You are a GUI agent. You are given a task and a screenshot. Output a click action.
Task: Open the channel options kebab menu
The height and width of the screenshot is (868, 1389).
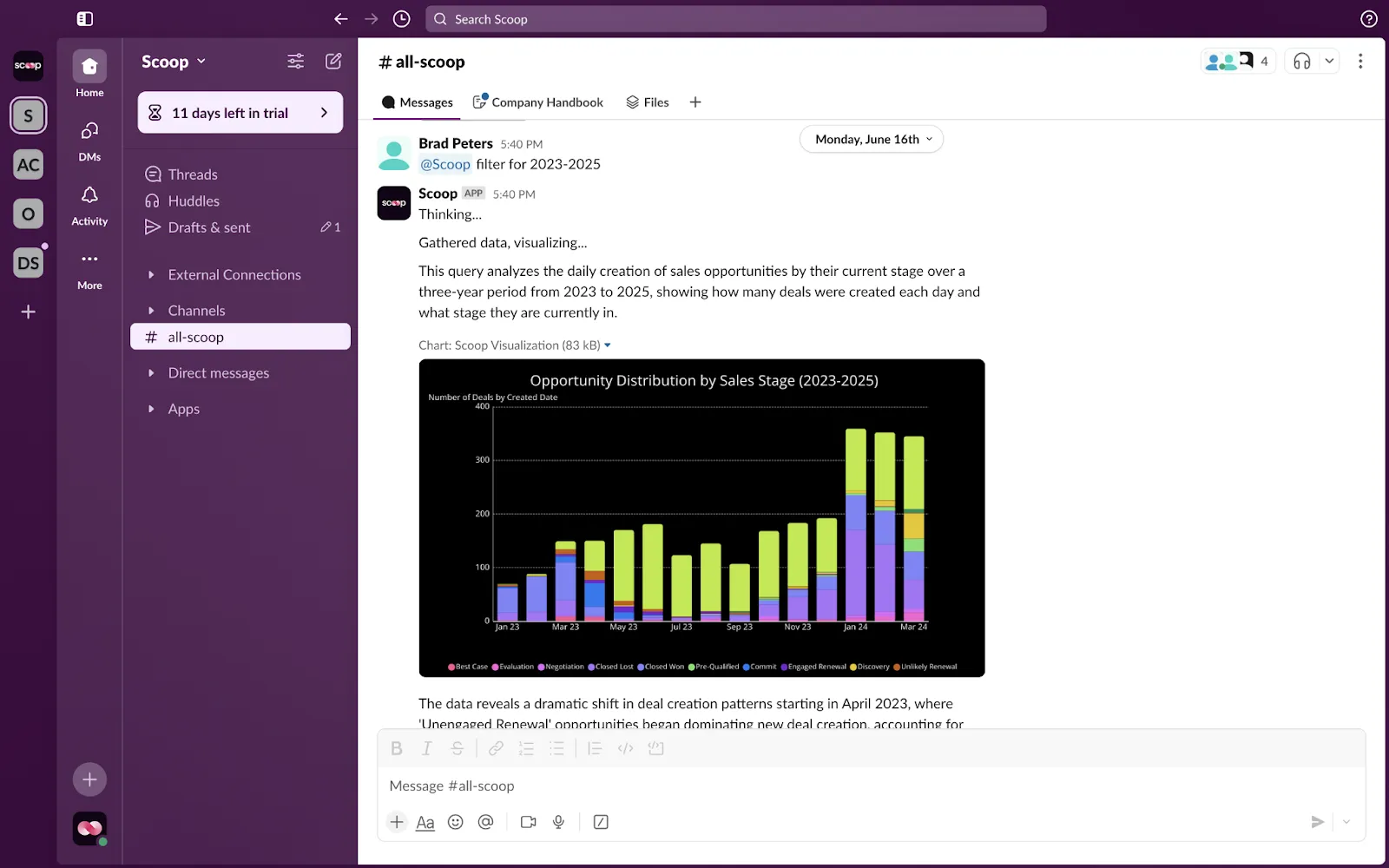point(1360,61)
